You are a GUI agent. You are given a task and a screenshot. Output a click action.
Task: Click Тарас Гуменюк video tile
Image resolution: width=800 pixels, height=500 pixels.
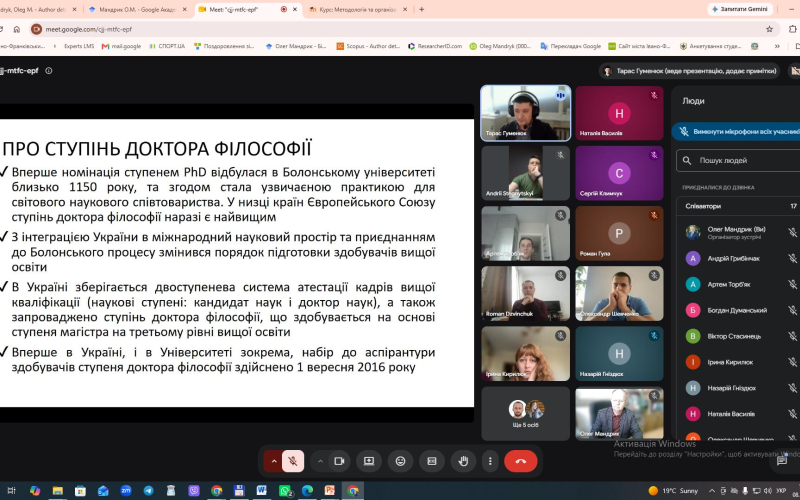[x=526, y=113]
